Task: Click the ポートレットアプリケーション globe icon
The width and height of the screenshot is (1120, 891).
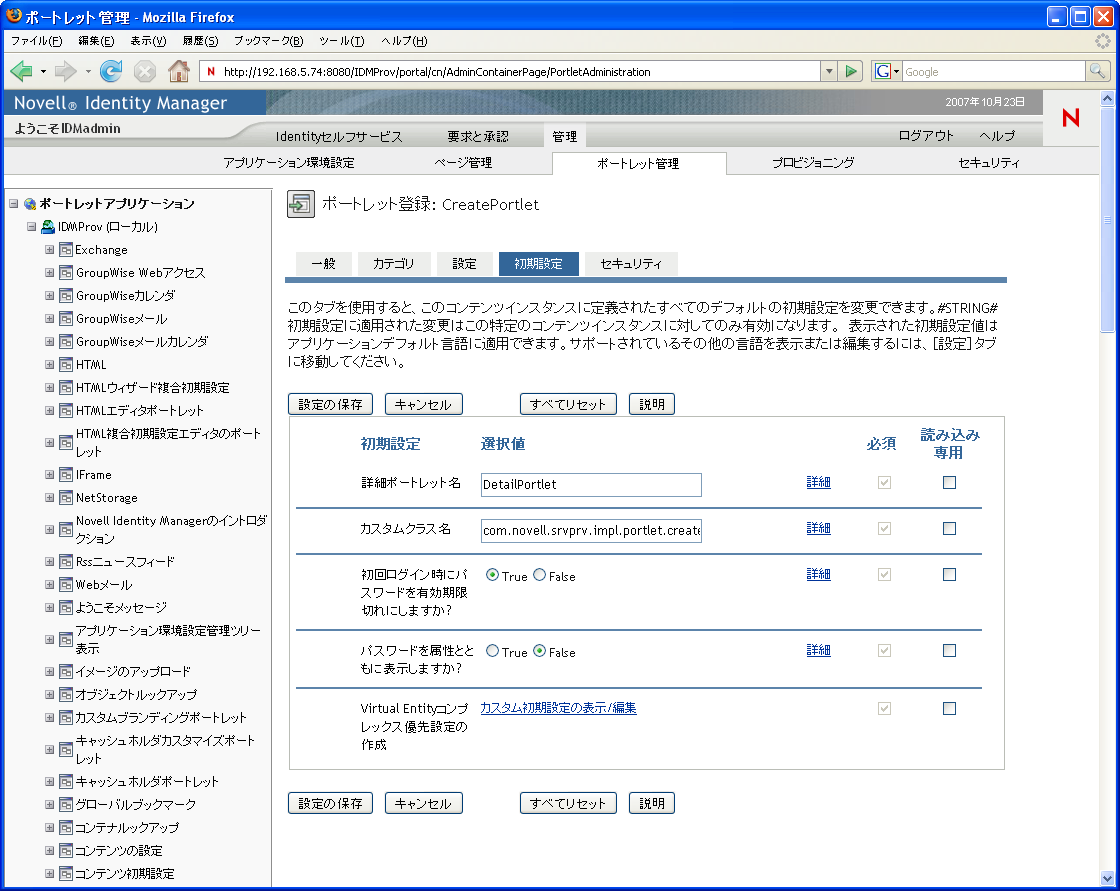Action: (30, 204)
